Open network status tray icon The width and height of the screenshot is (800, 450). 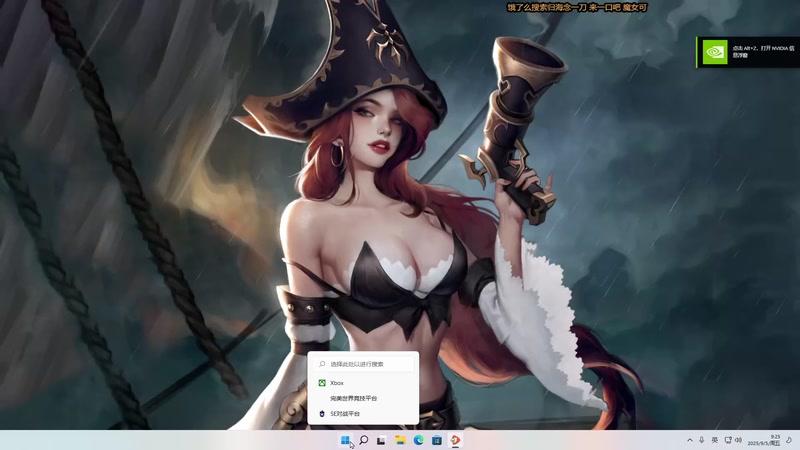pyautogui.click(x=728, y=440)
